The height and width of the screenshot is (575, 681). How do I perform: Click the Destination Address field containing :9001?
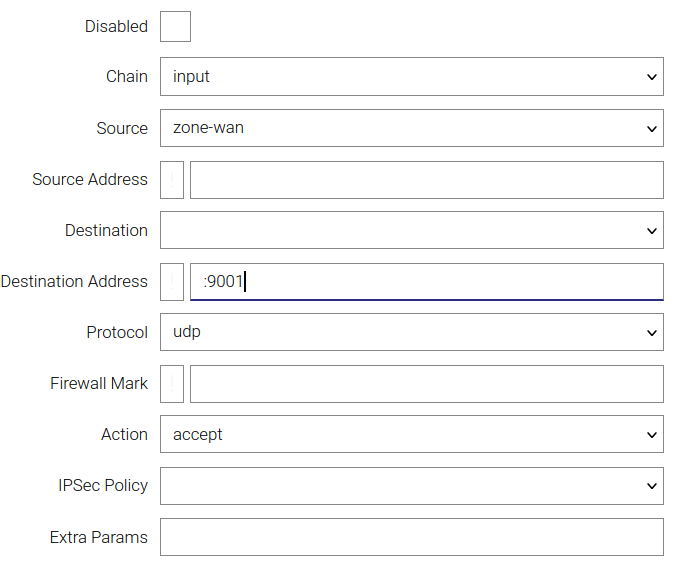[426, 282]
